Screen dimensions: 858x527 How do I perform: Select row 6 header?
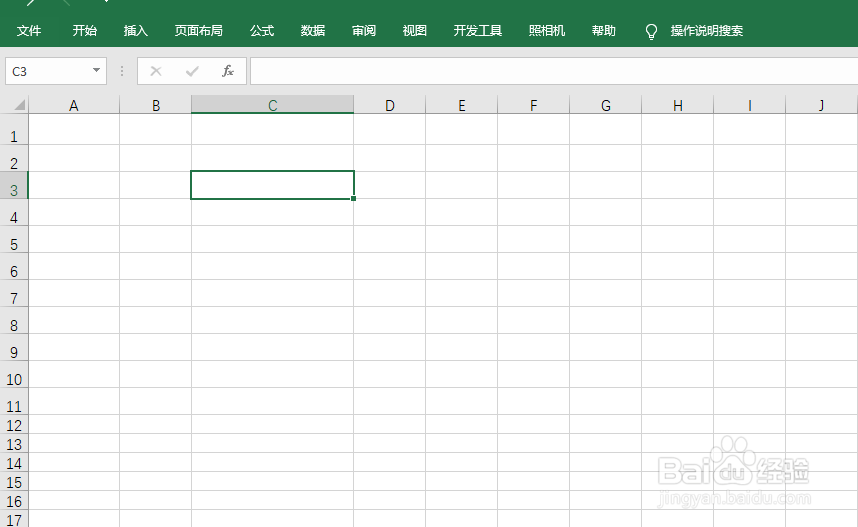14,267
